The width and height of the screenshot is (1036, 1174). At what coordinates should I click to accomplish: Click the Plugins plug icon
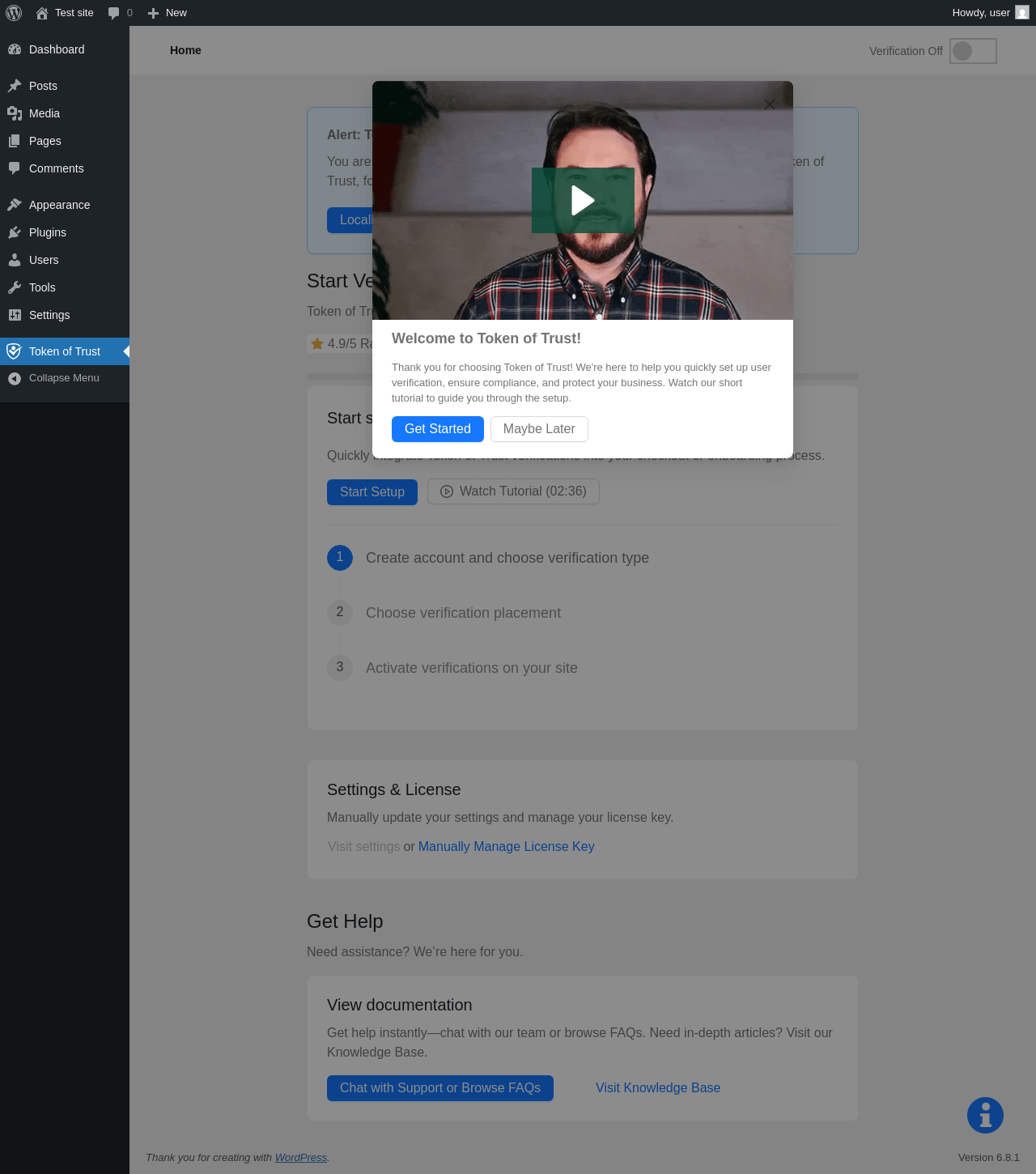point(15,232)
